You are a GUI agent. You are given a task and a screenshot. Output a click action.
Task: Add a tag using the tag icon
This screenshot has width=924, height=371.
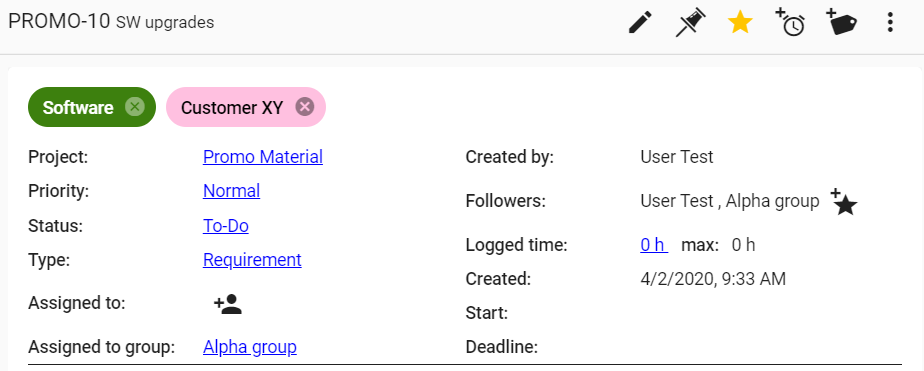tap(842, 22)
